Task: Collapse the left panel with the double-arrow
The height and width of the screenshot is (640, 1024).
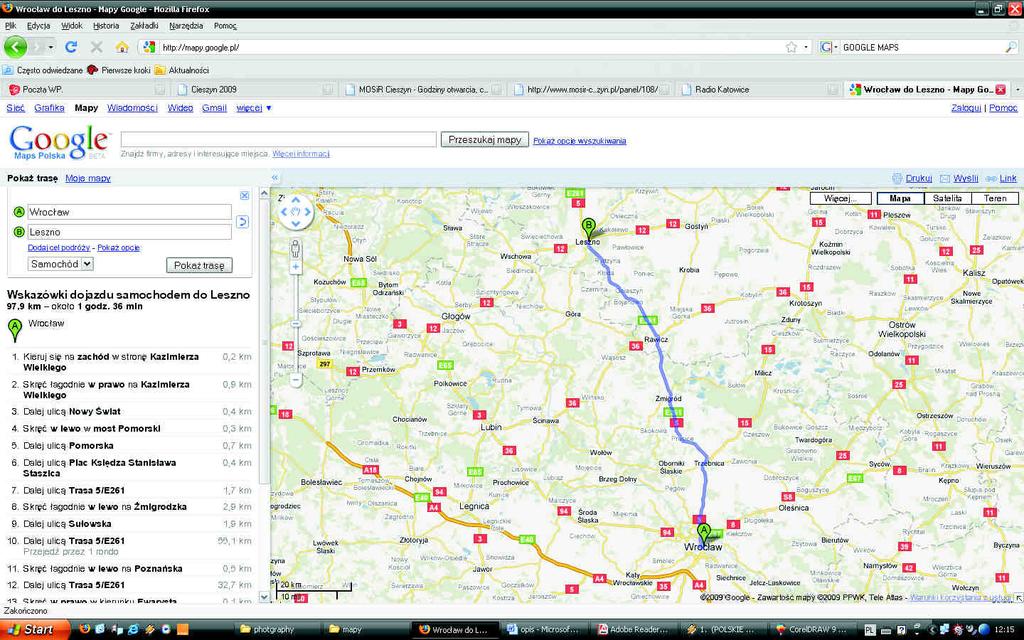Action: pyautogui.click(x=275, y=178)
